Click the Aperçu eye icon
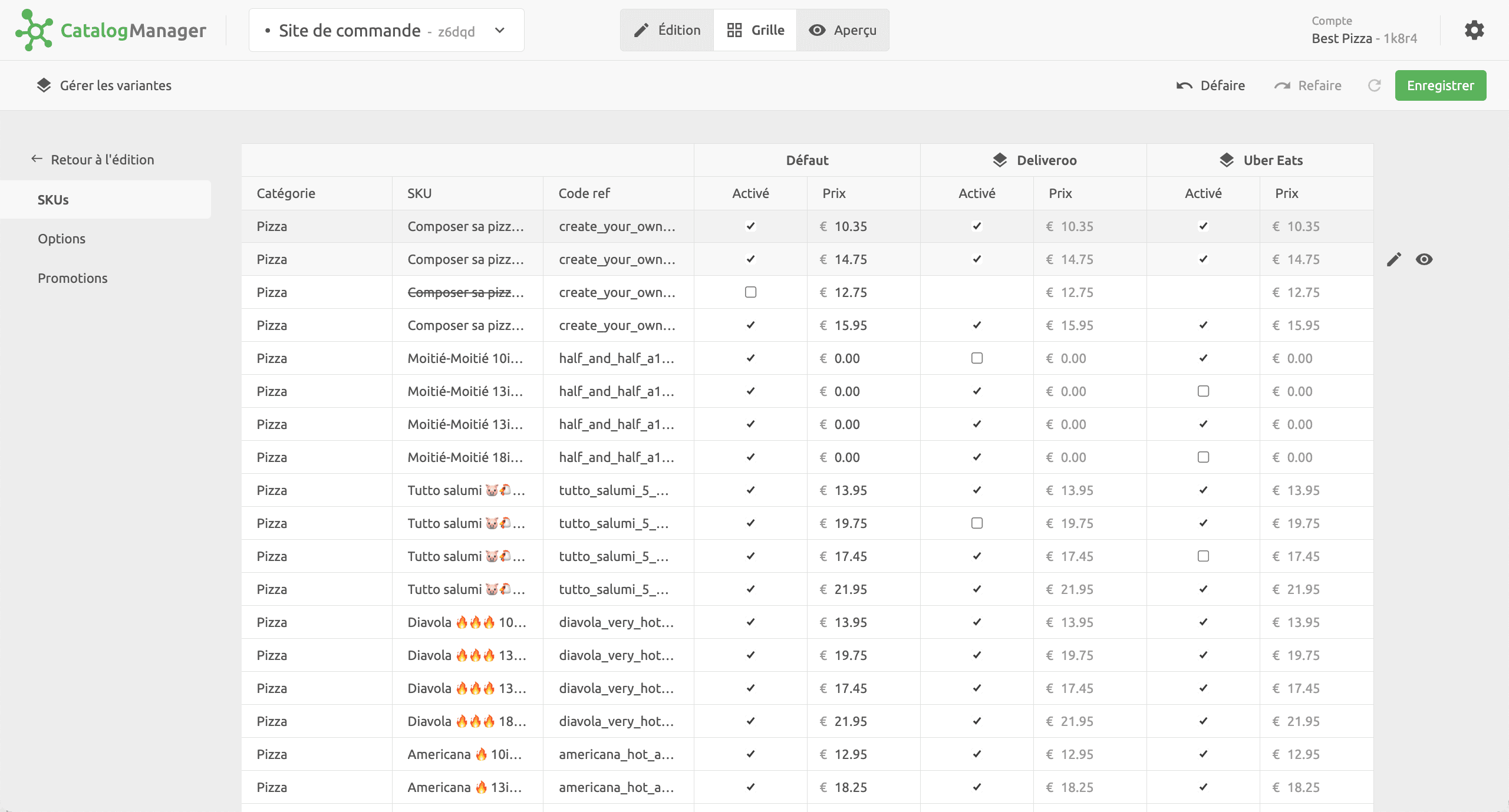The height and width of the screenshot is (812, 1509). pyautogui.click(x=816, y=30)
